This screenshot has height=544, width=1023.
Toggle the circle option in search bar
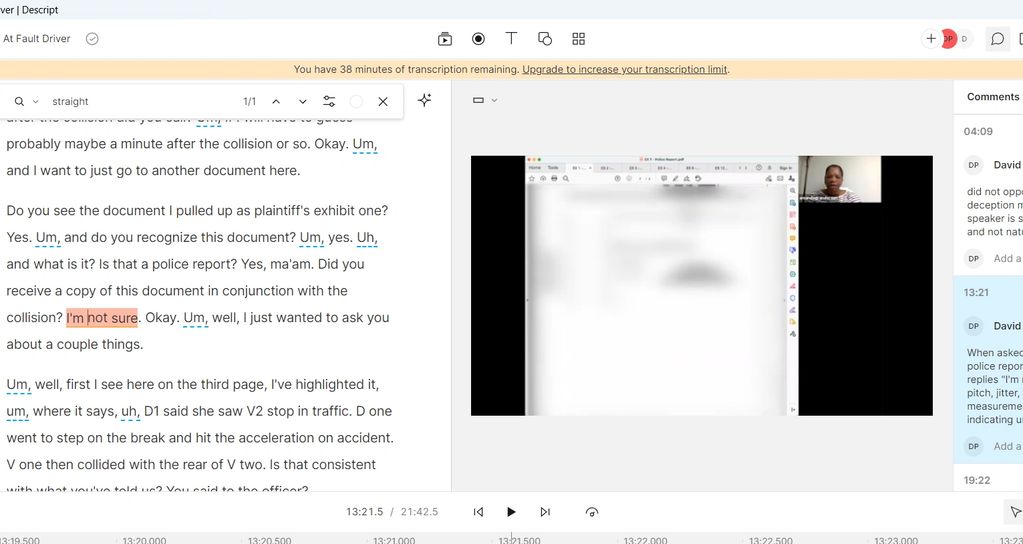pos(356,101)
